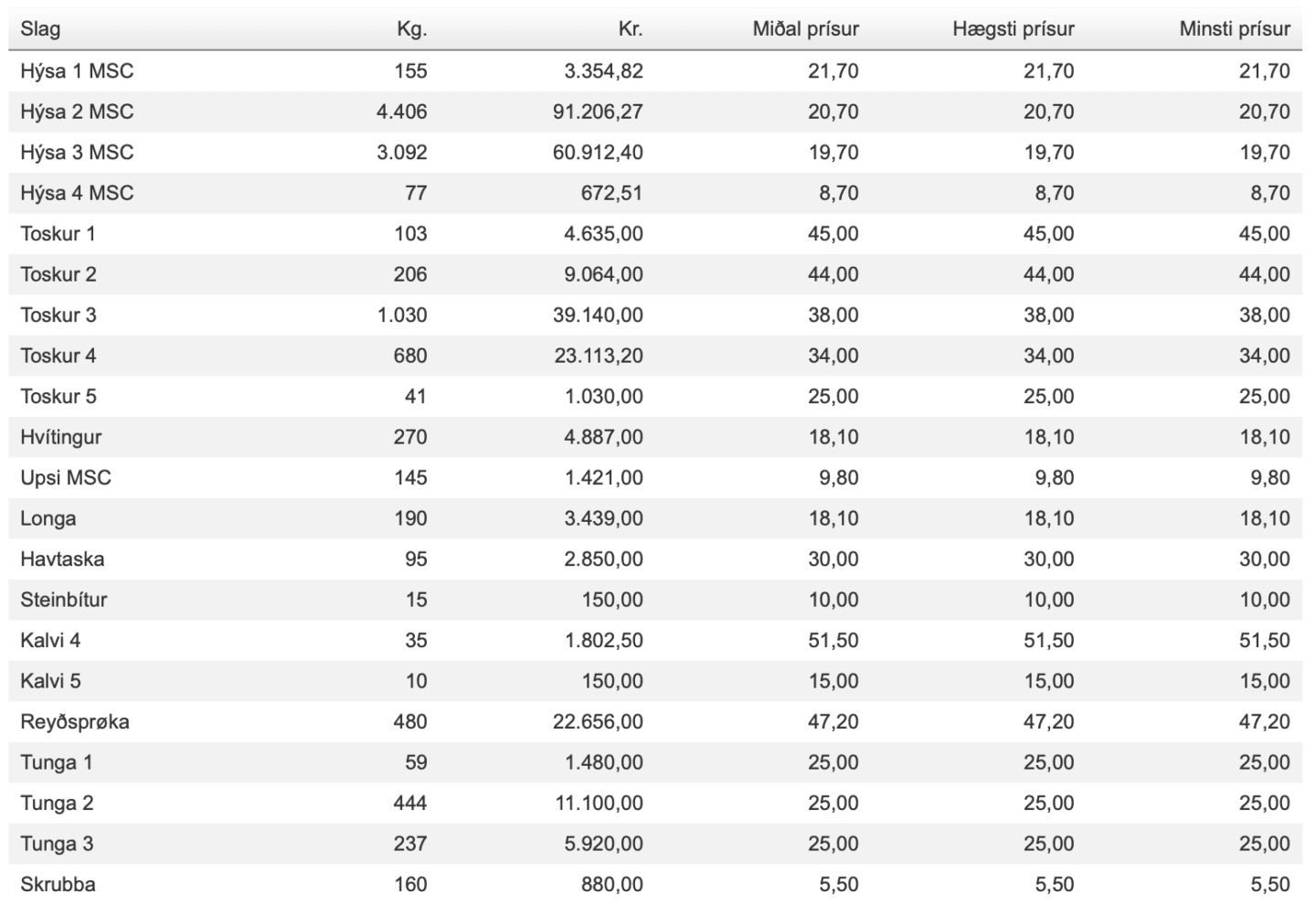Click the Toskur 3 row label
Screen dimensions: 1316x915
point(58,315)
